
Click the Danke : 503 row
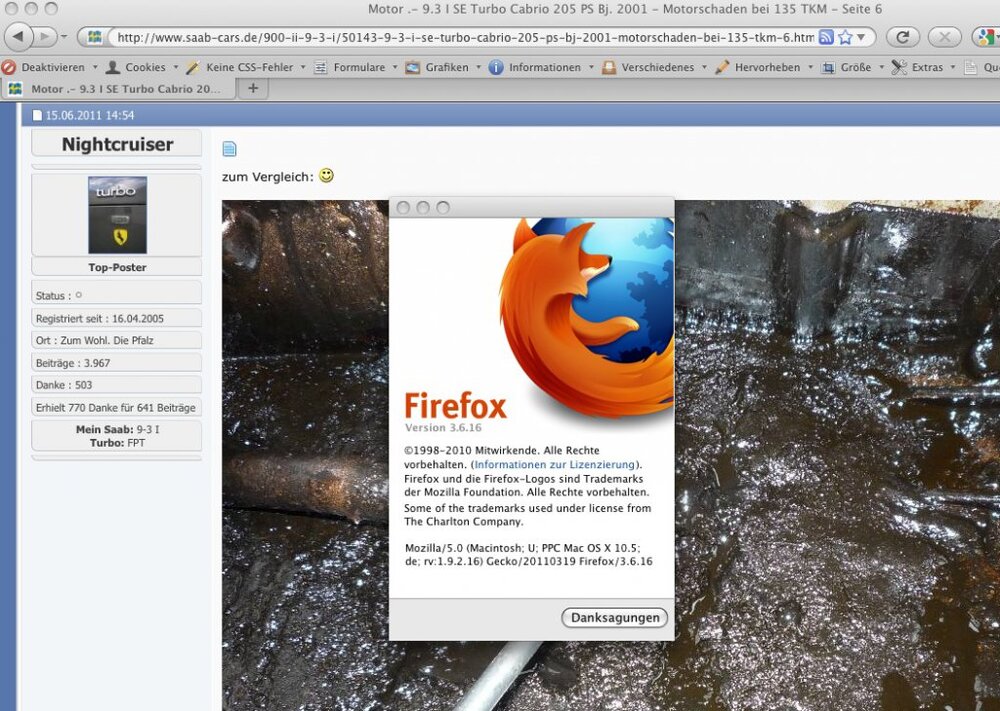(117, 385)
